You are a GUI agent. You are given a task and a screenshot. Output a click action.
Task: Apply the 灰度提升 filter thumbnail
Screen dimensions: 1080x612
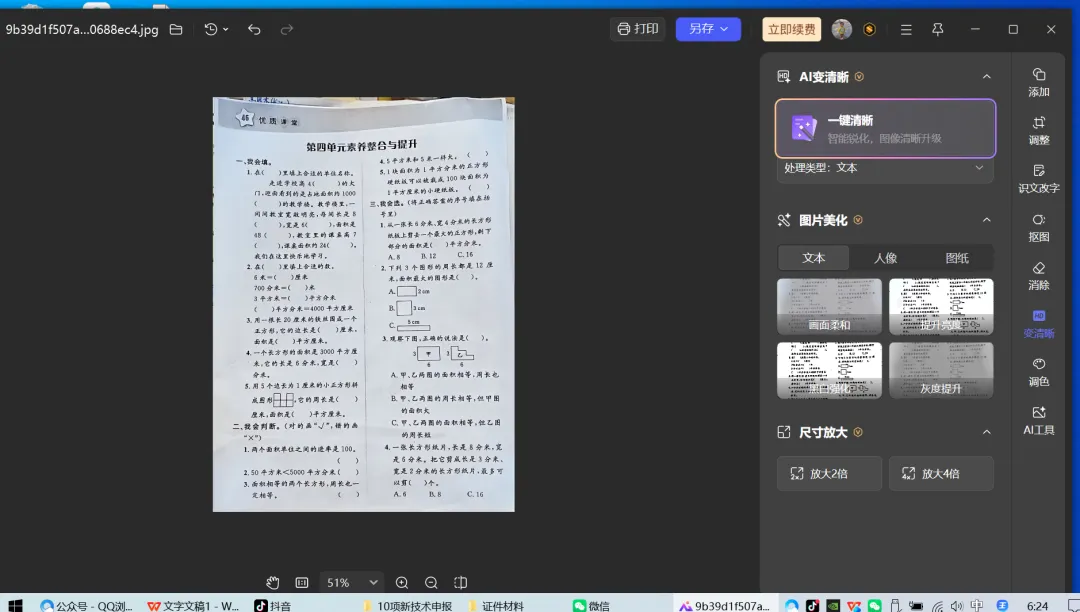pyautogui.click(x=941, y=370)
